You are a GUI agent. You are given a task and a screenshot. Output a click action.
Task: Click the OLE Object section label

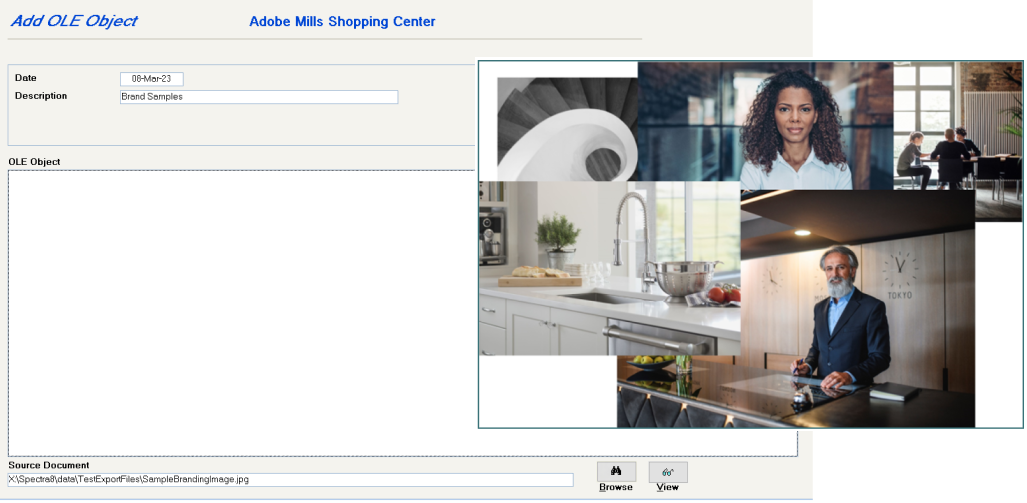[34, 162]
